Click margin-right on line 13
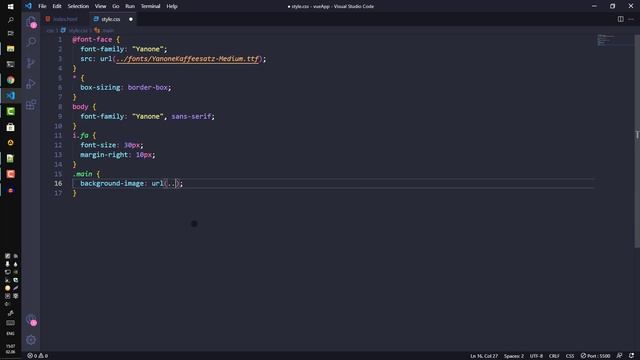The image size is (640, 360). click(x=104, y=155)
